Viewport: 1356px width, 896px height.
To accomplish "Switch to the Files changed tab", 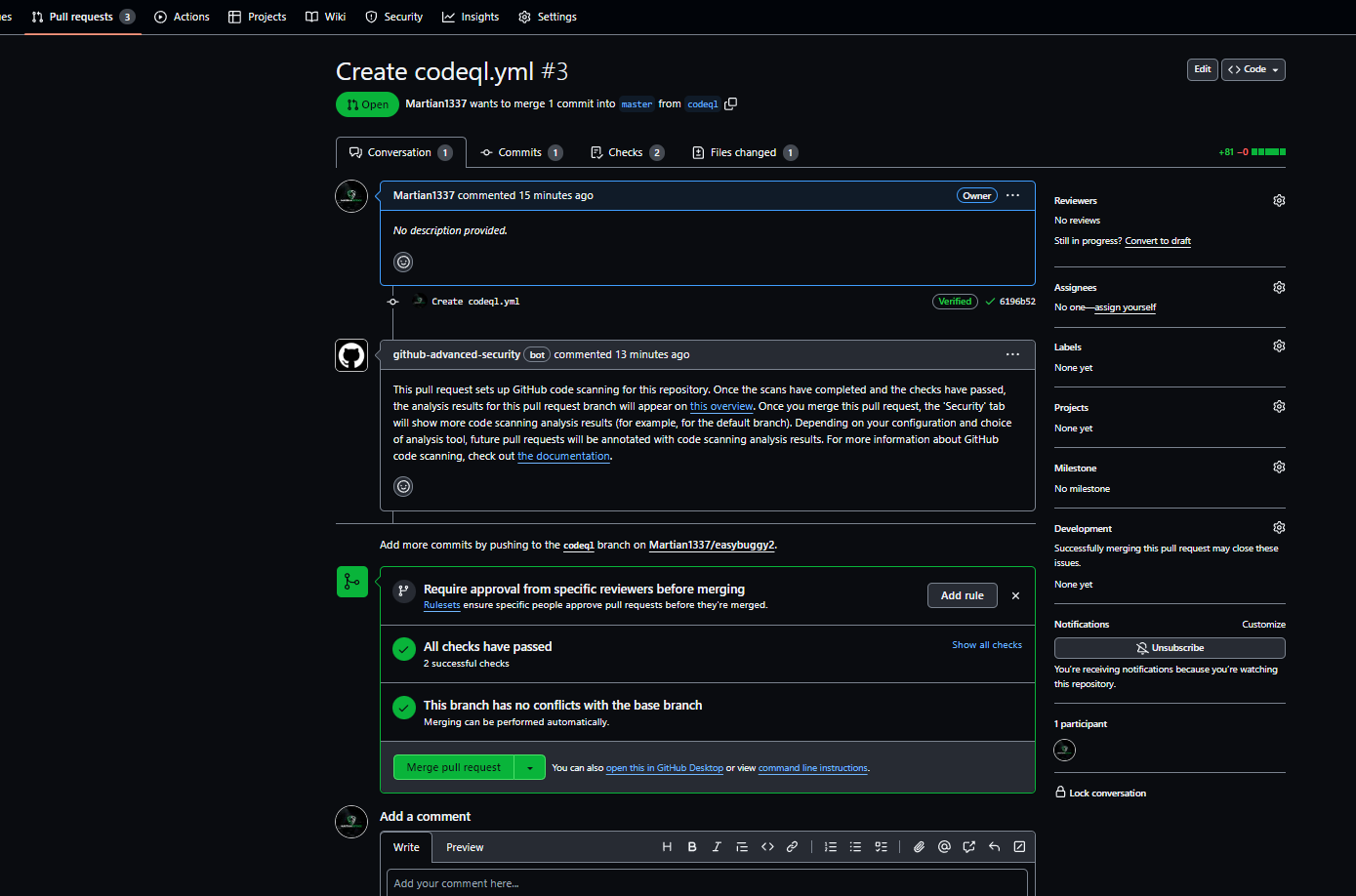I will (x=744, y=152).
